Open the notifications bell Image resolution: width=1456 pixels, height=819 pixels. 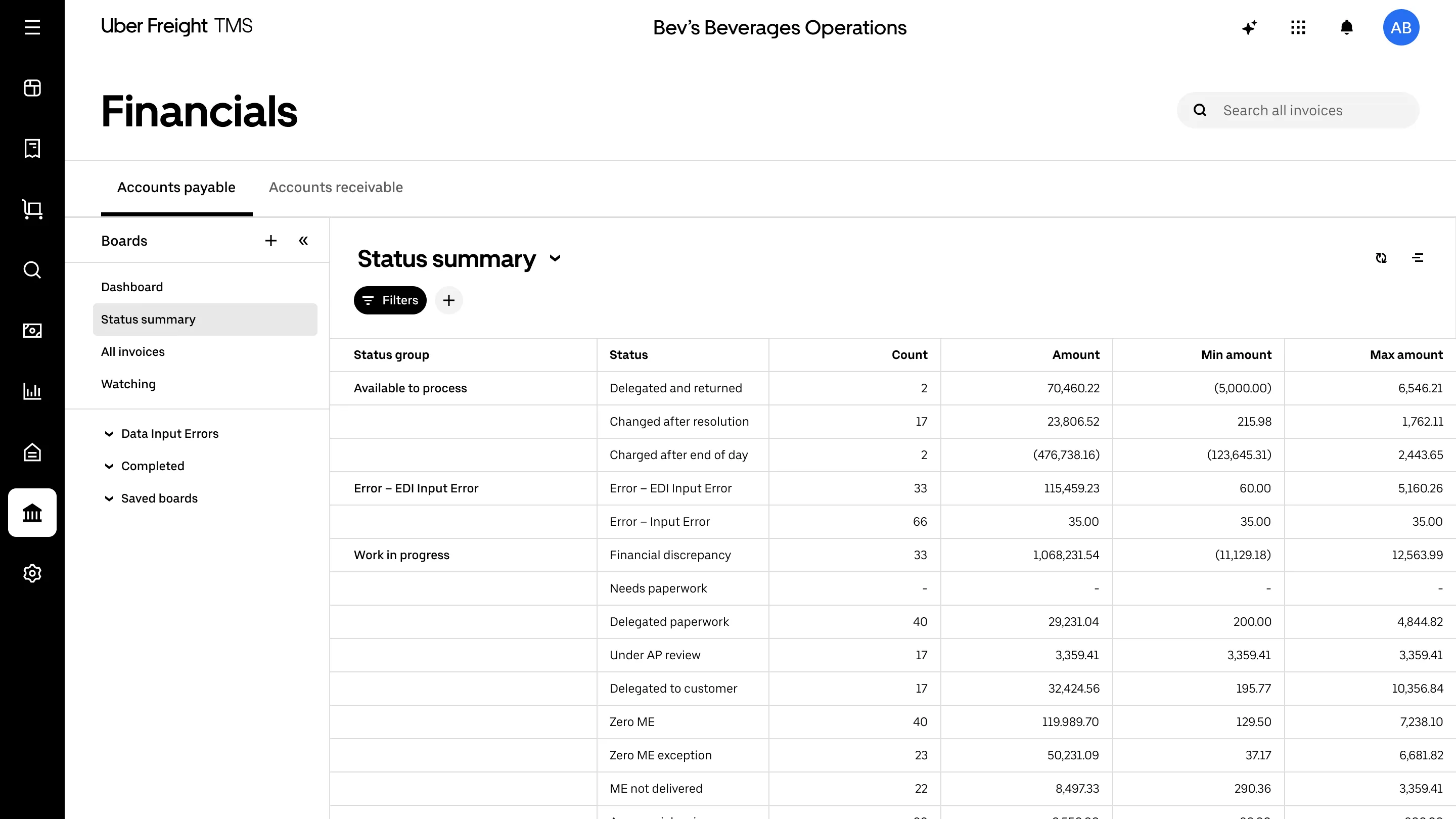click(1347, 27)
